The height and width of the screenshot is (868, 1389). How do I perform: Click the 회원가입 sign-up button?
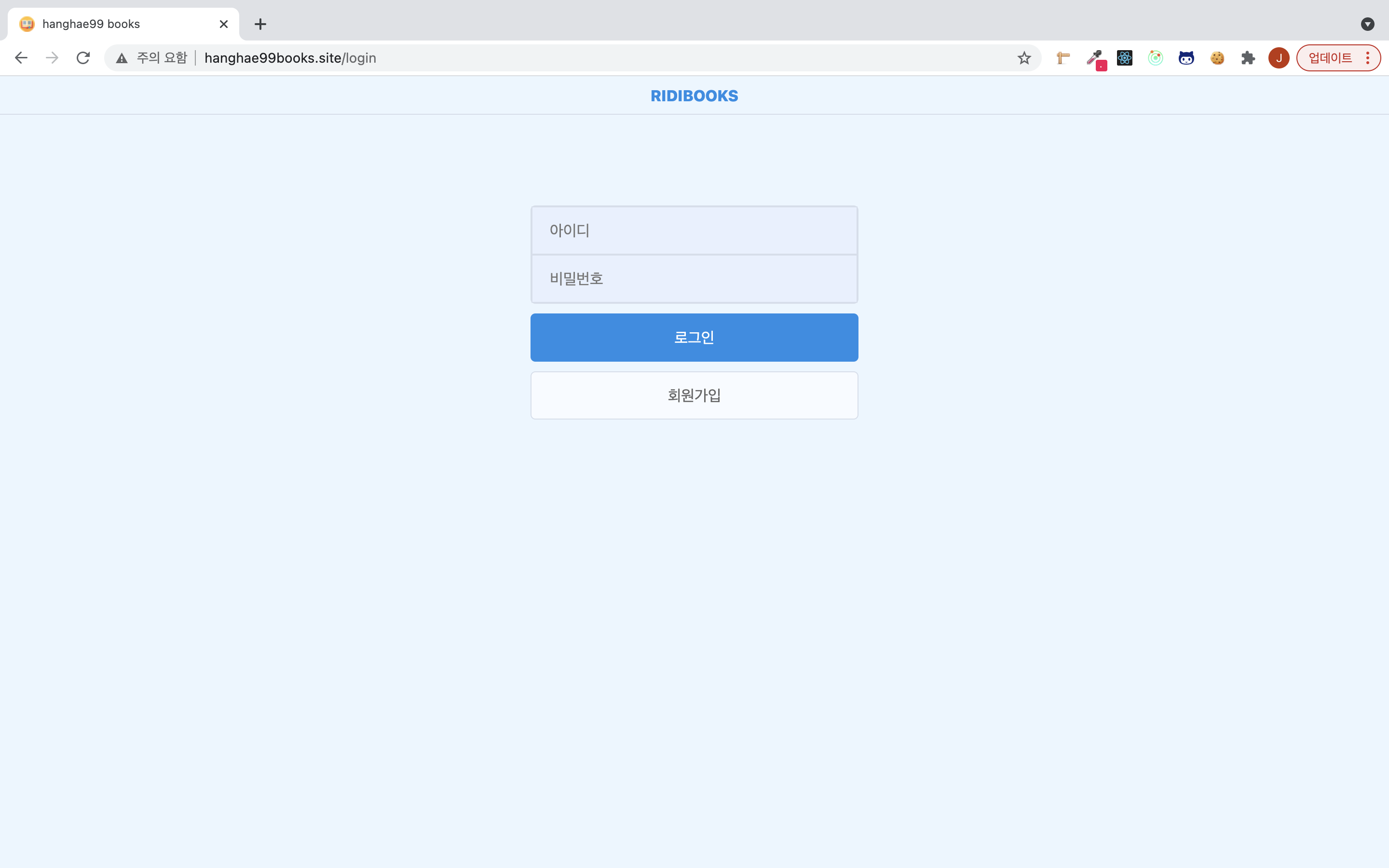point(694,395)
